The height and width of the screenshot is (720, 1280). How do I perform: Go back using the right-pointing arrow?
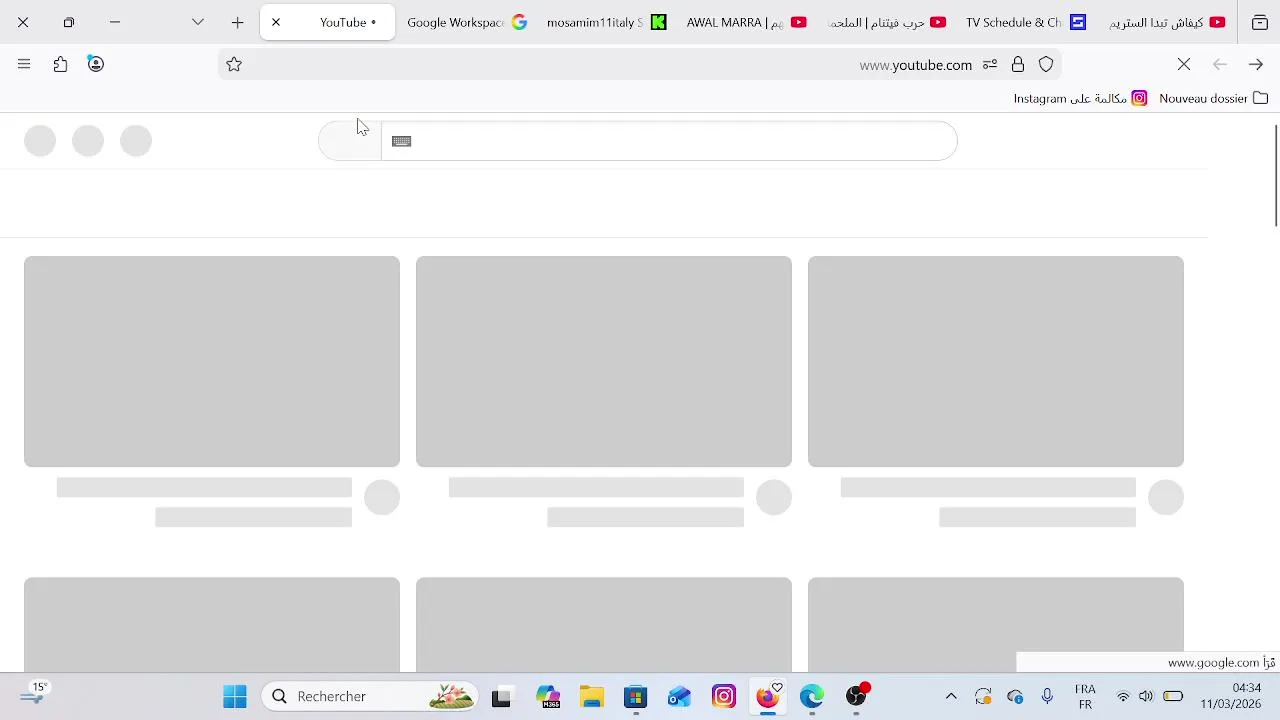(1256, 64)
